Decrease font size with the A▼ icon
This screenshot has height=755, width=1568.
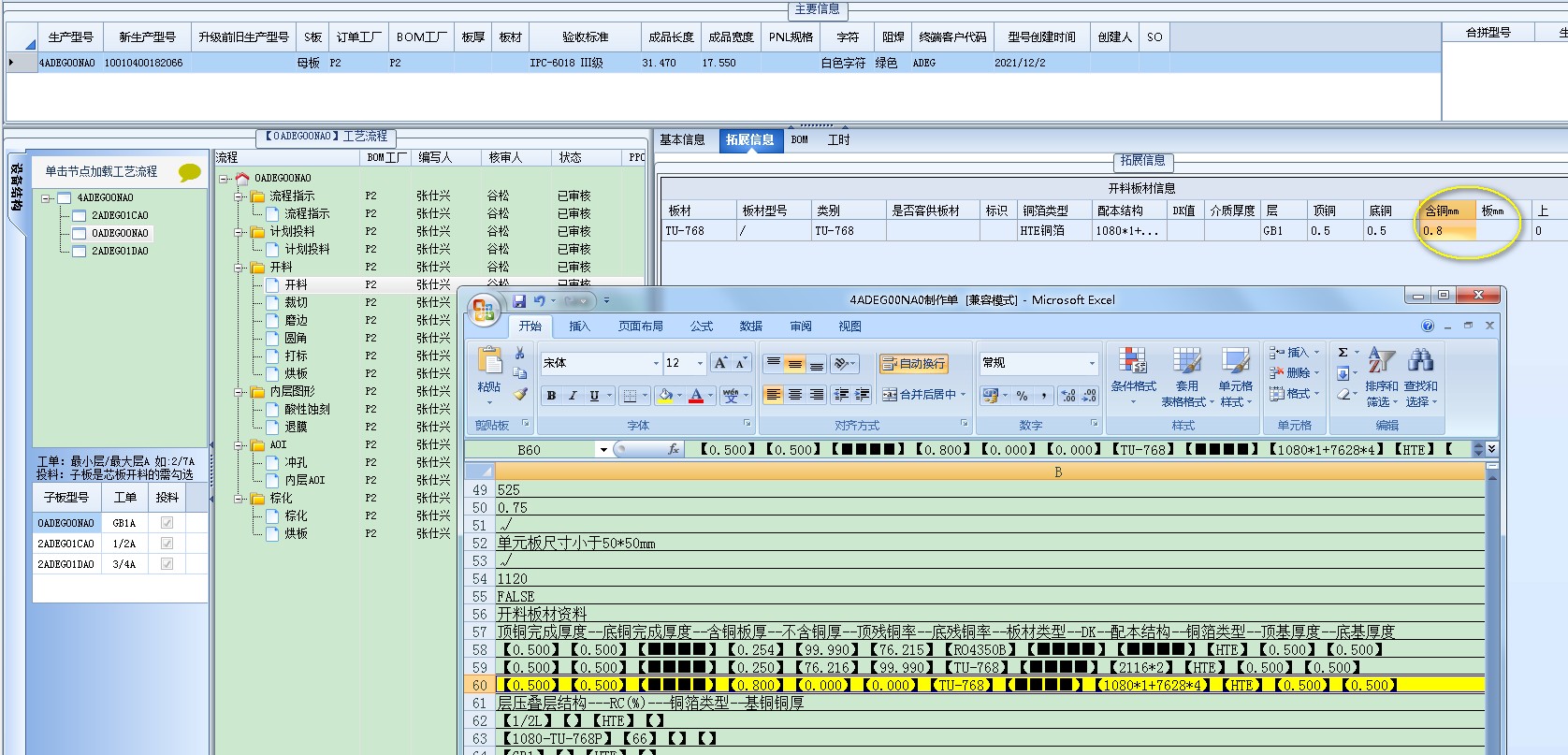pos(741,363)
